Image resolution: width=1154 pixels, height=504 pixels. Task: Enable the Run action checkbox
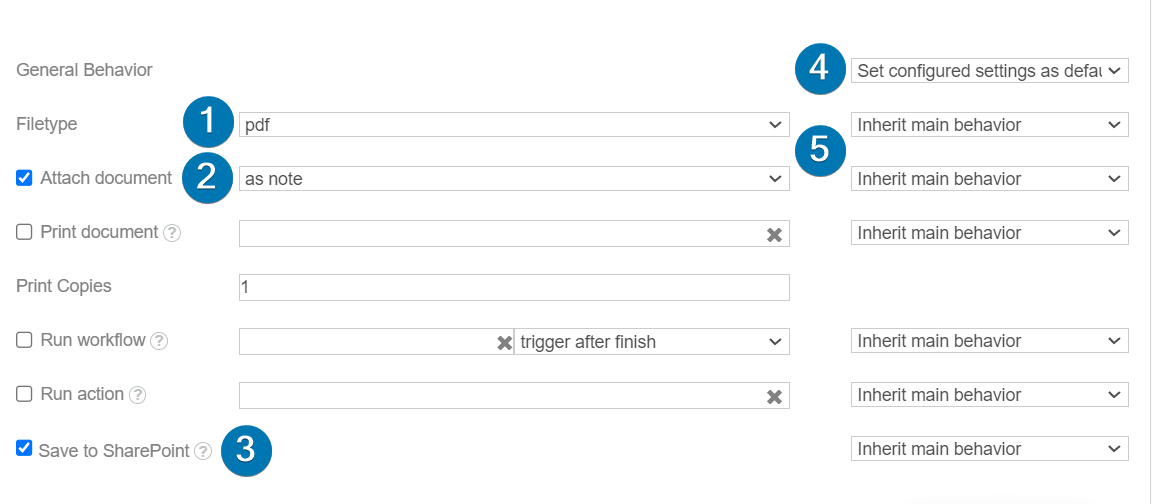point(24,394)
